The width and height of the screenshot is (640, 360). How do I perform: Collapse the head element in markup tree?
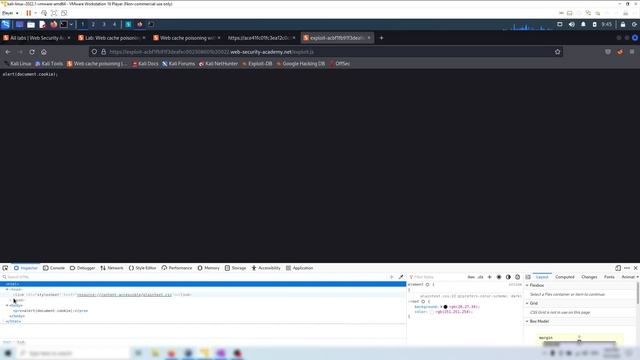[7, 289]
